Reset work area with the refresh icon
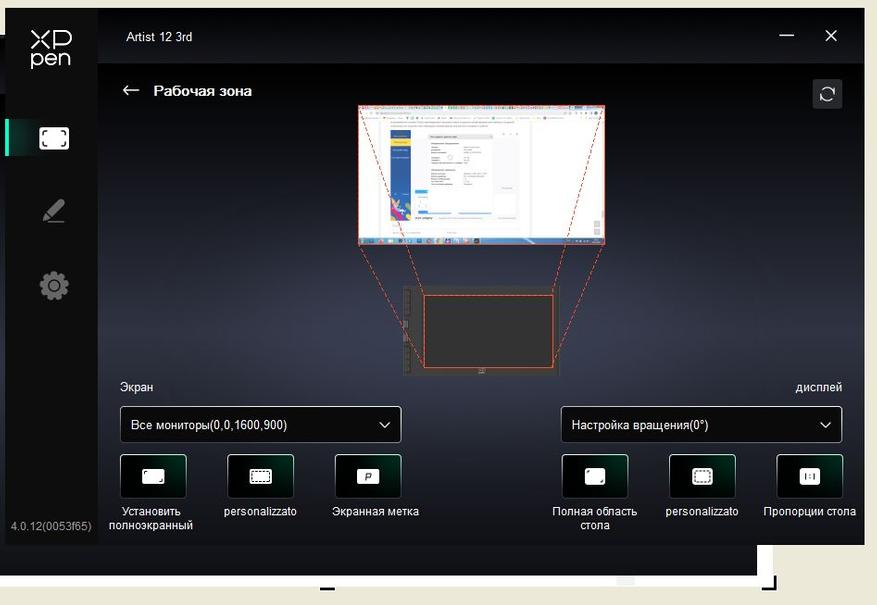This screenshot has height=605, width=877. [x=827, y=94]
